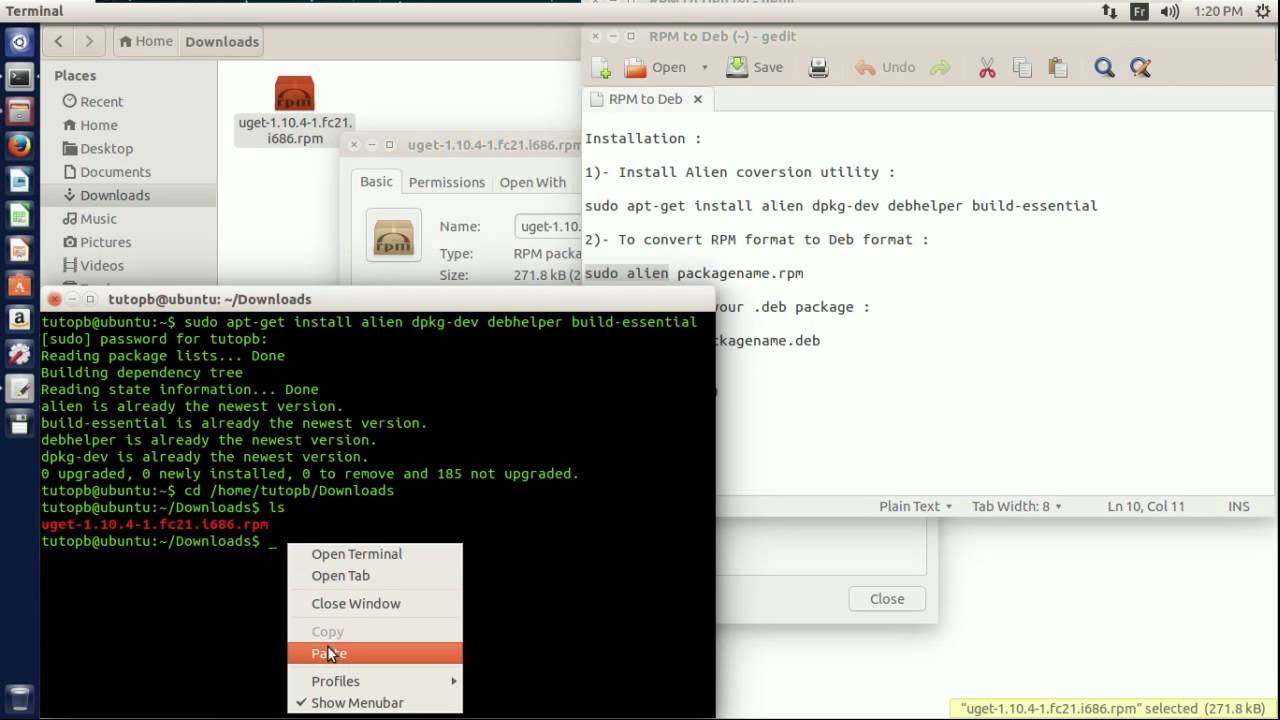Click the Find magnifier icon in gedit

pos(1104,67)
